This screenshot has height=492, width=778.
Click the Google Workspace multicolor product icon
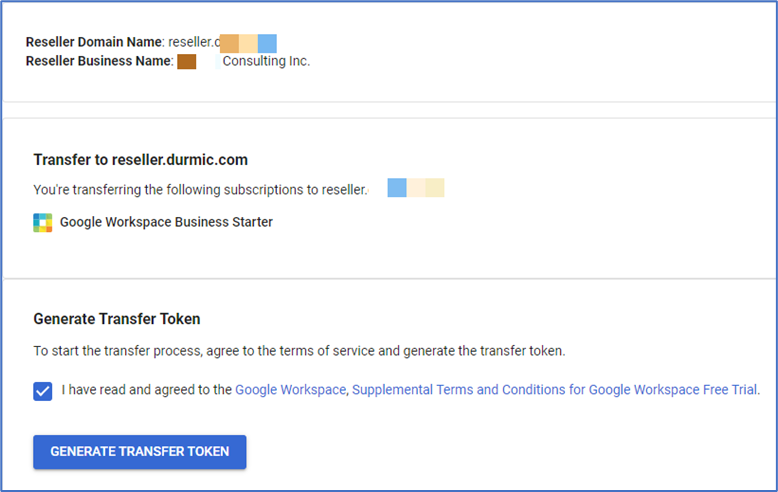(43, 223)
